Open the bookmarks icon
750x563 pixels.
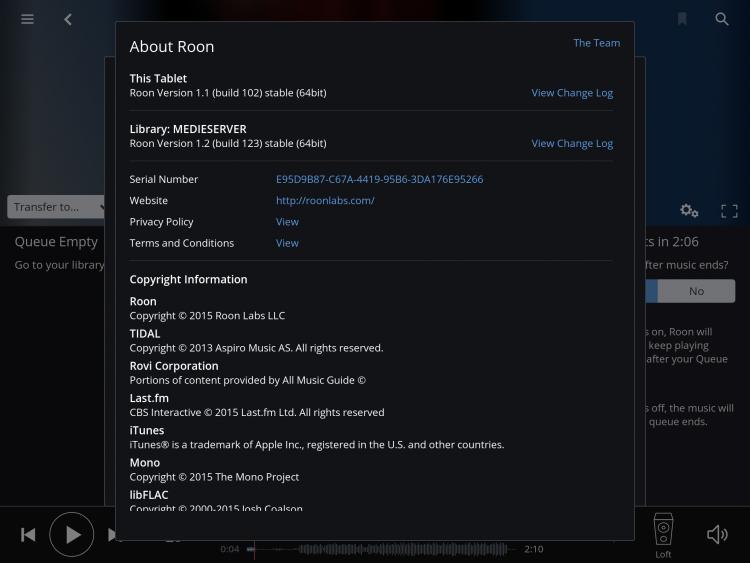pyautogui.click(x=682, y=19)
